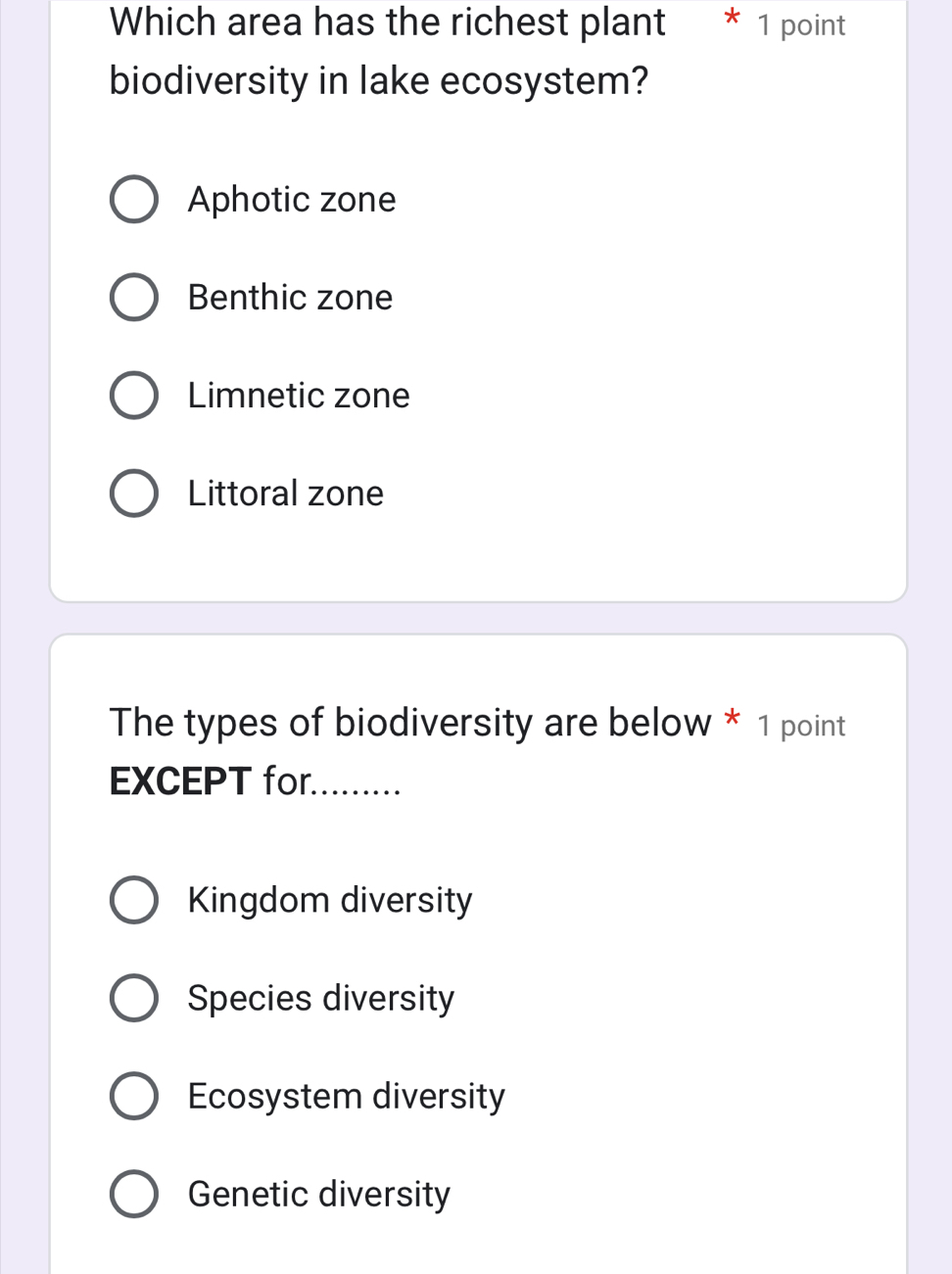Click the Ecosystem diversity option text
952x1274 pixels.
(345, 1096)
